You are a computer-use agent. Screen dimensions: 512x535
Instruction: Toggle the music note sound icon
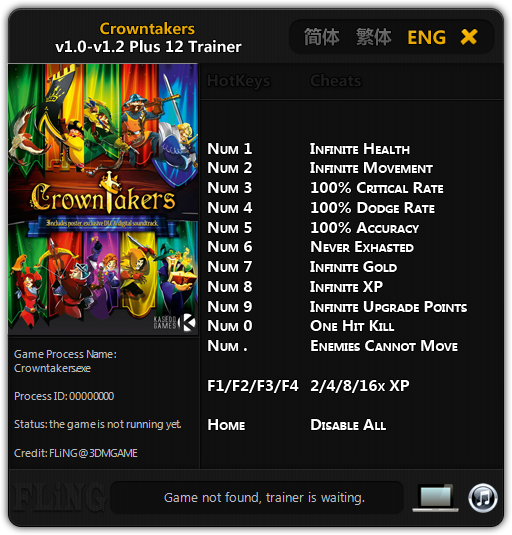(x=482, y=498)
